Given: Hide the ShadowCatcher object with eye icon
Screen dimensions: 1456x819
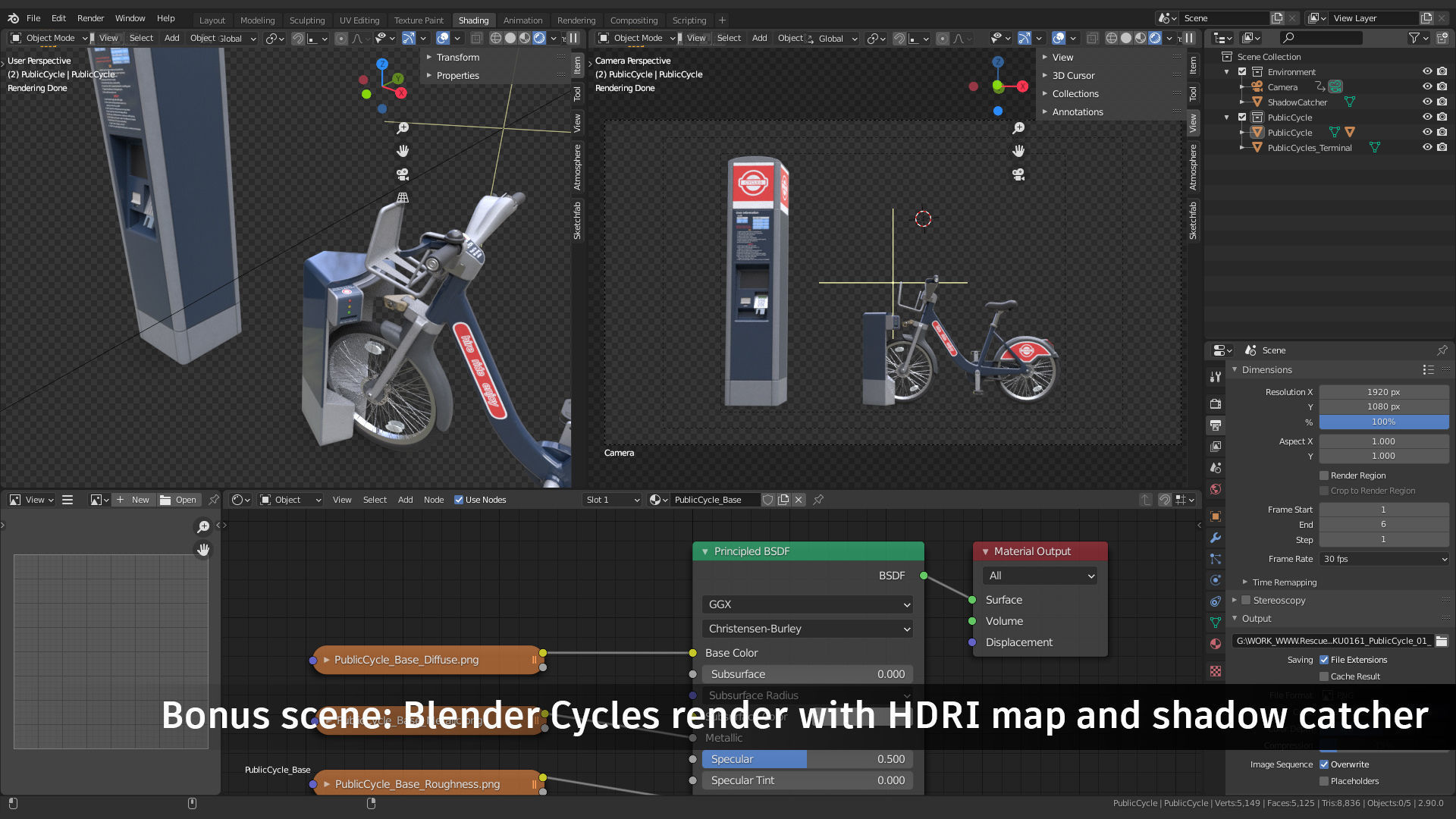Looking at the screenshot, I should [x=1427, y=102].
